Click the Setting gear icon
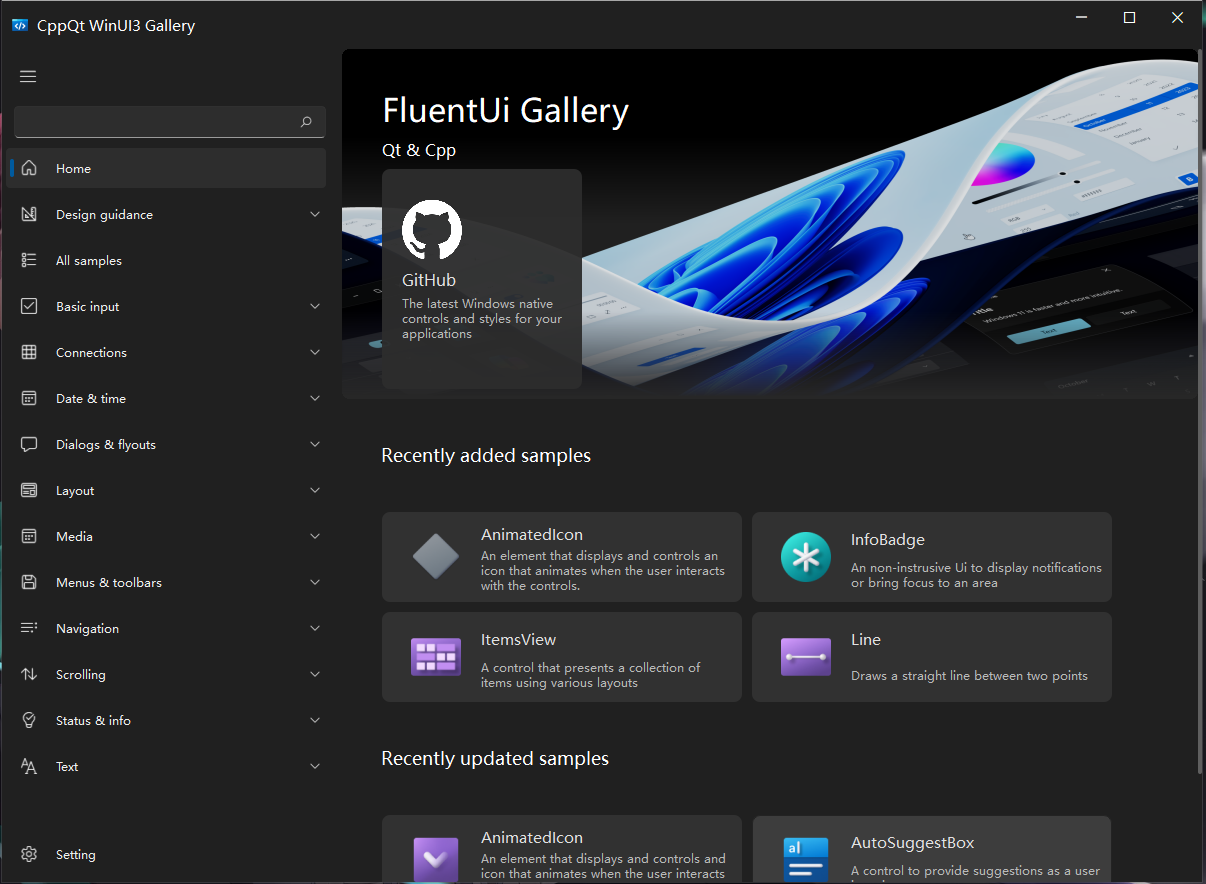Screen dimensions: 1206x884 (29, 854)
